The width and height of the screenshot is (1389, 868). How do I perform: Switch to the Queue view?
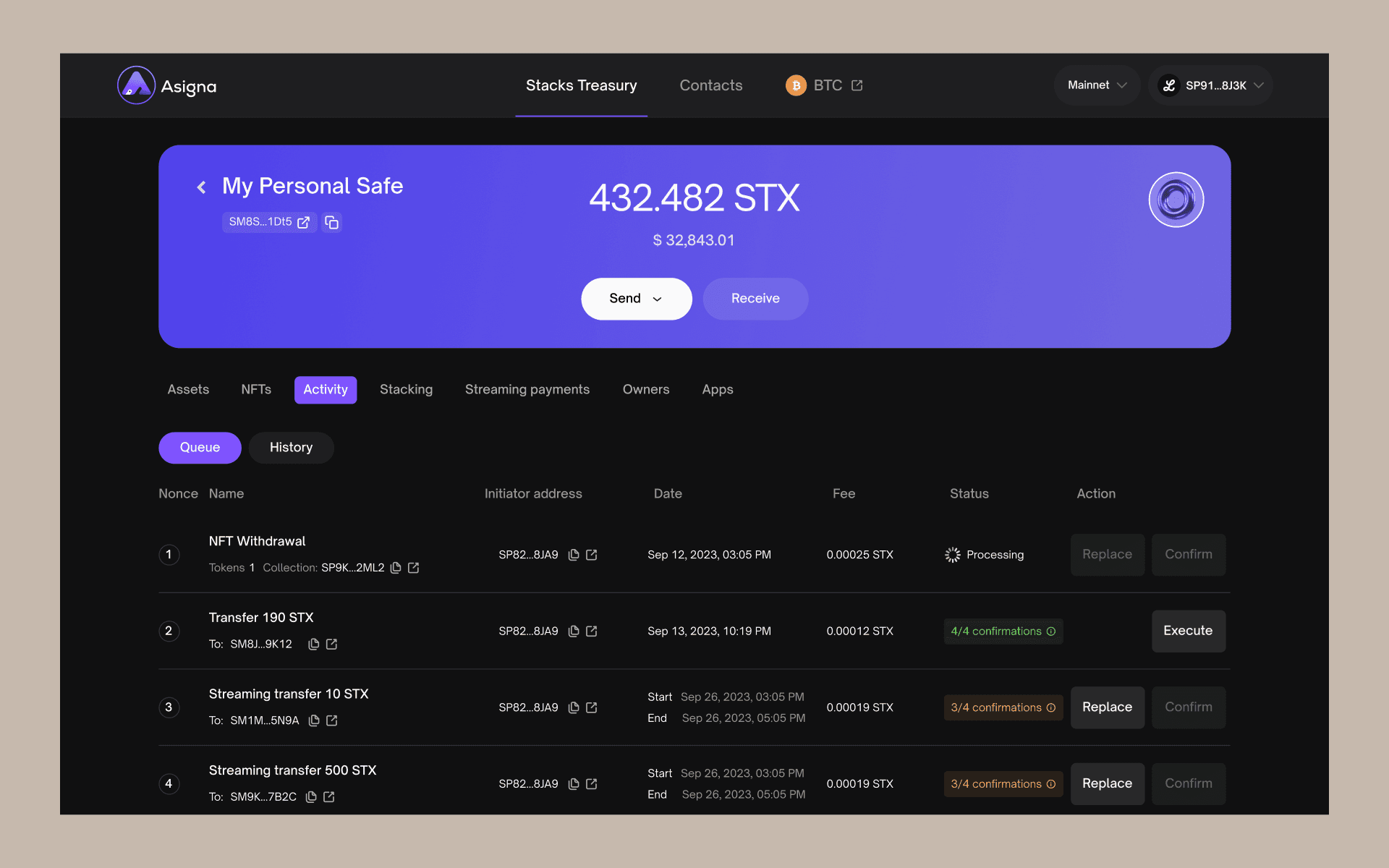[200, 448]
